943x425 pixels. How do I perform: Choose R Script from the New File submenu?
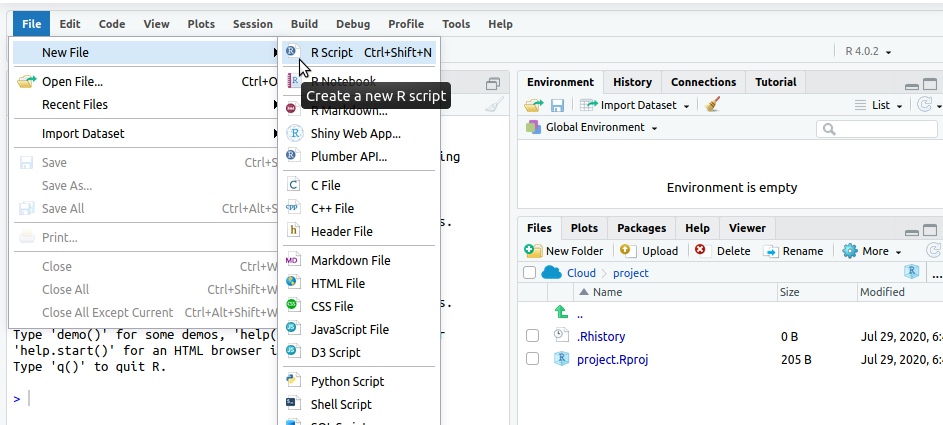coord(332,52)
